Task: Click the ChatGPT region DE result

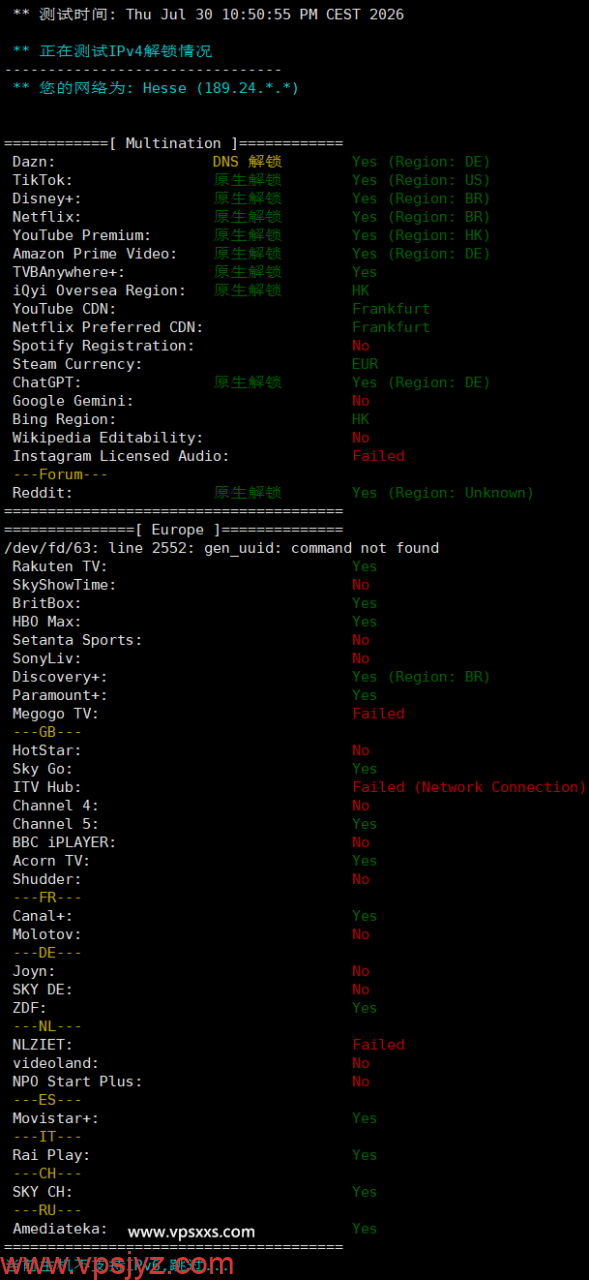Action: [x=421, y=382]
